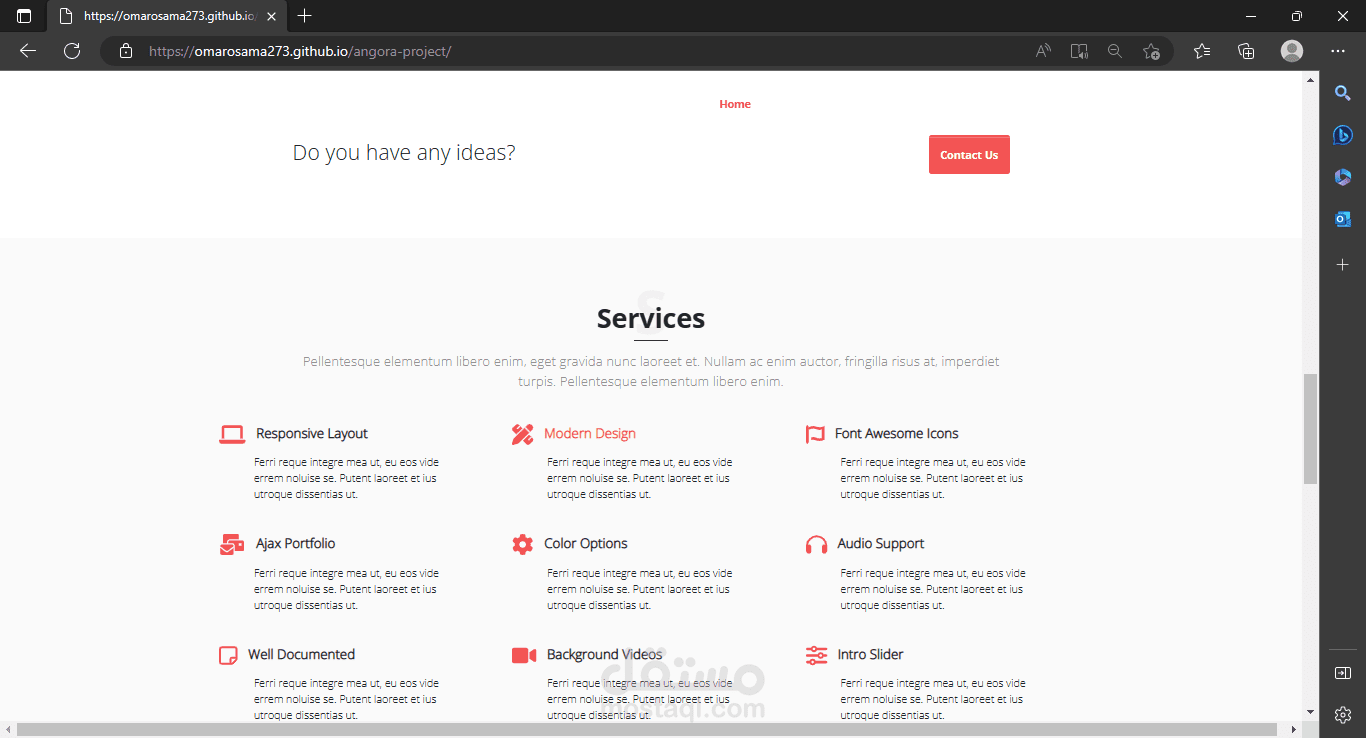The image size is (1366, 738).
Task: View site information via the lock icon
Action: click(126, 51)
